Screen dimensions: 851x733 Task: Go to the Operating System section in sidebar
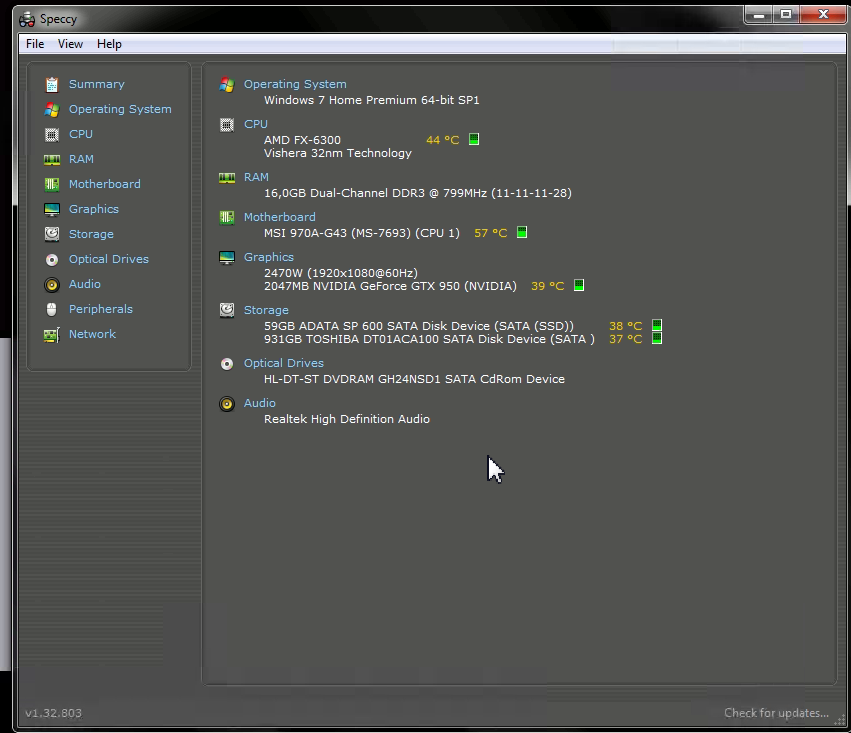click(x=120, y=109)
